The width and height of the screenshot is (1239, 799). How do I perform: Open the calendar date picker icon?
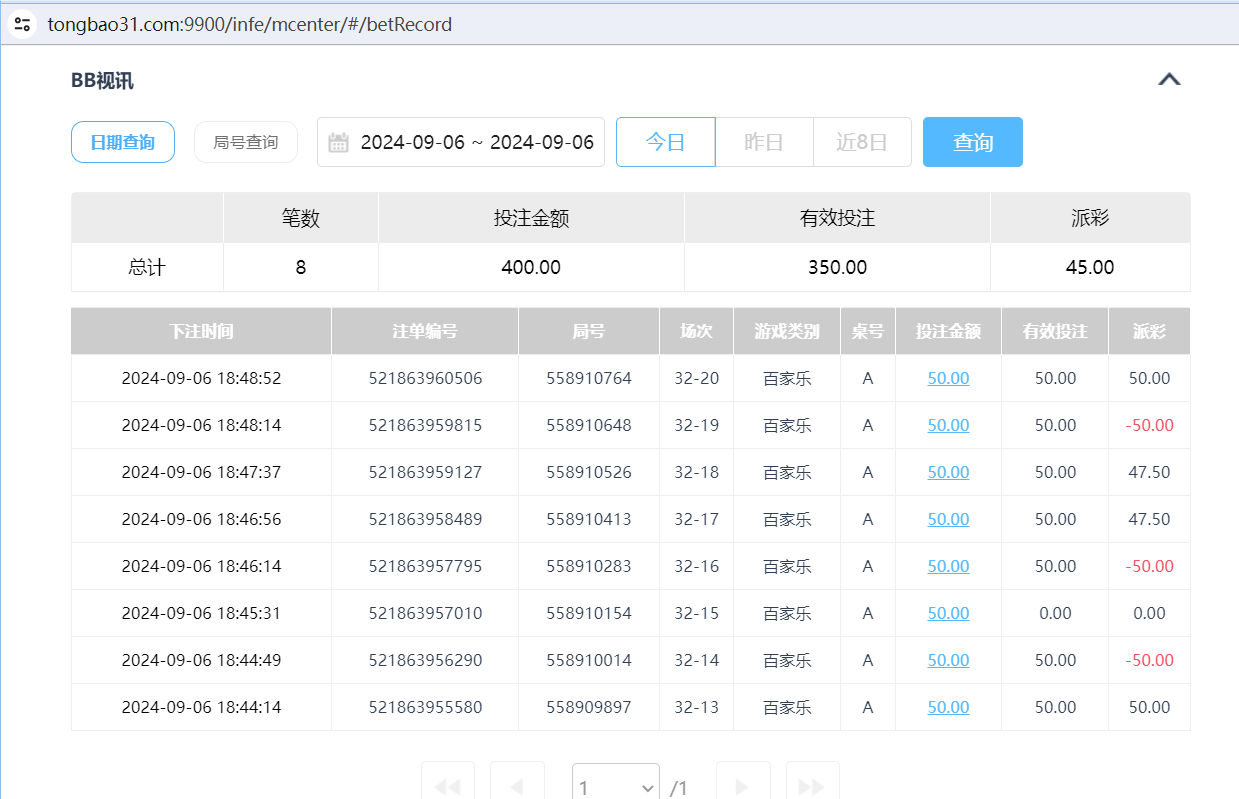click(339, 142)
